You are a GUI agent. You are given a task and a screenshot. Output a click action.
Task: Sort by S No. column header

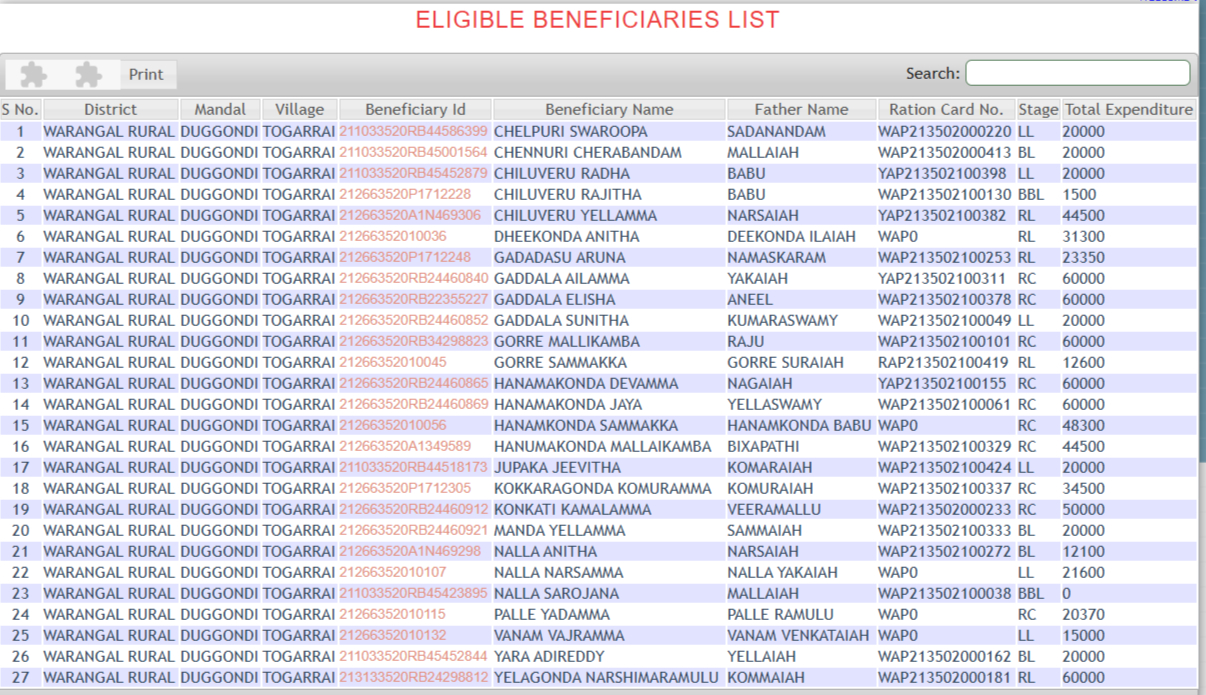tap(20, 109)
